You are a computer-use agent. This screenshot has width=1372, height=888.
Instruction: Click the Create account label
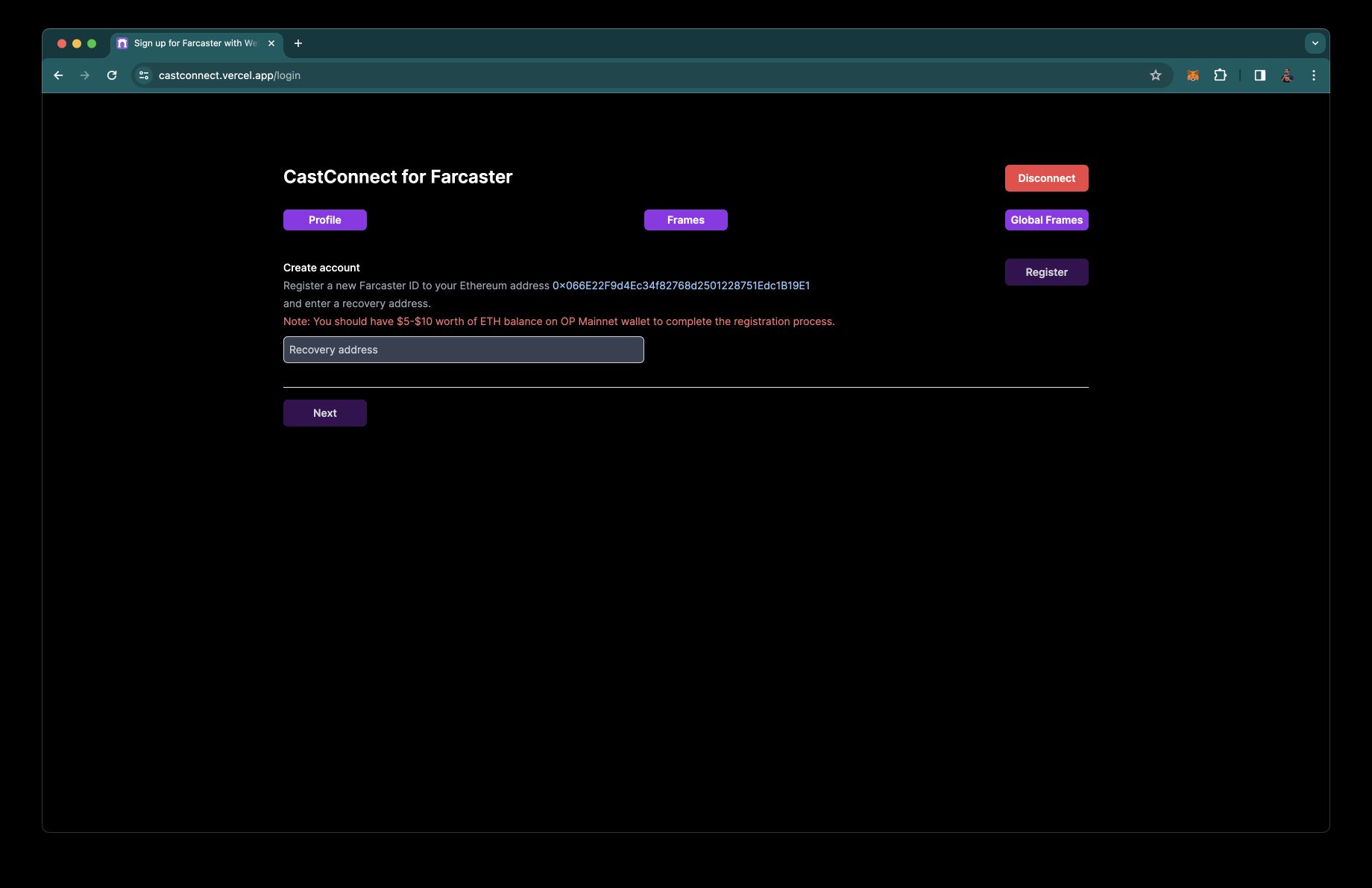click(321, 268)
